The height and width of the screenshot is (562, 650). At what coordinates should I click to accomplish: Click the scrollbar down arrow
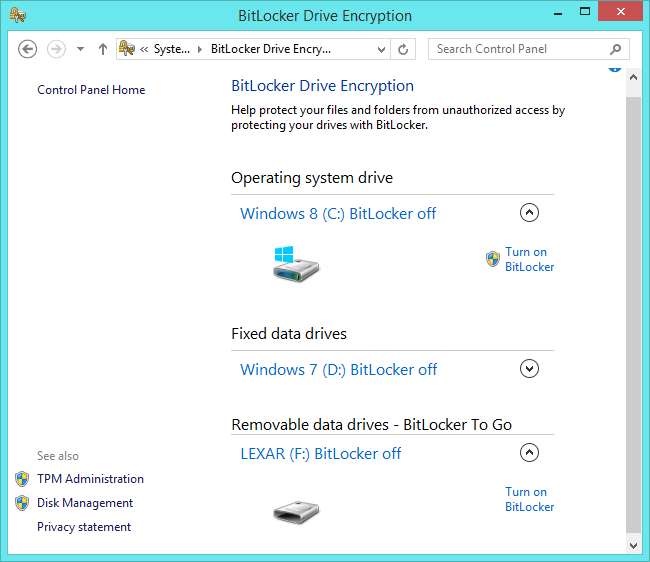click(x=633, y=545)
